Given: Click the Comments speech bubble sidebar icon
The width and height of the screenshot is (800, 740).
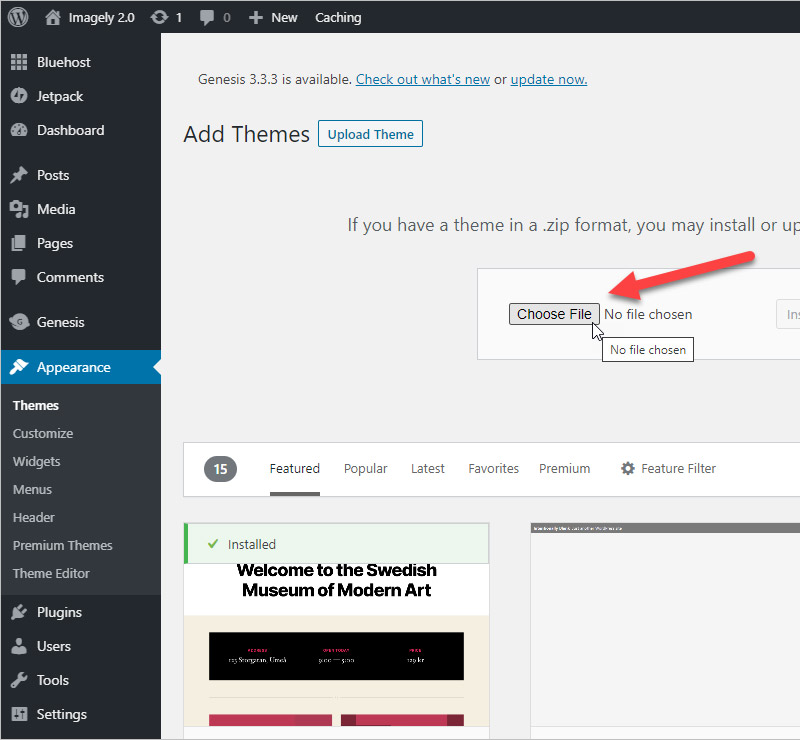Looking at the screenshot, I should (19, 277).
